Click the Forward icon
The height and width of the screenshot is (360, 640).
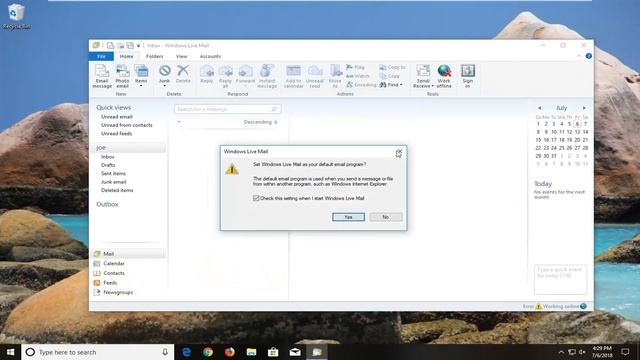click(x=245, y=74)
